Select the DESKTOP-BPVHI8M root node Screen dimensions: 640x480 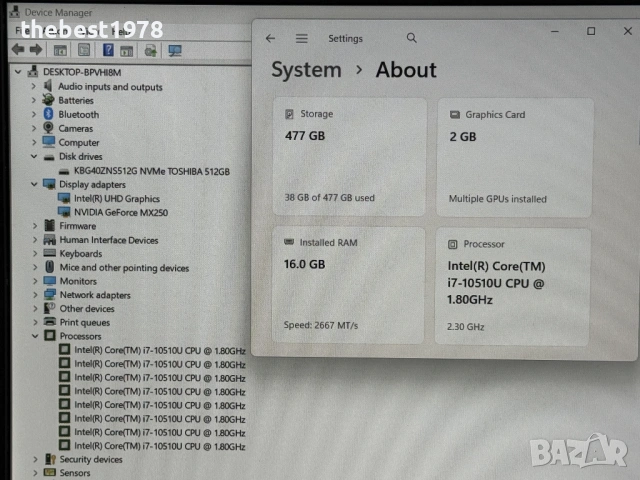[80, 73]
